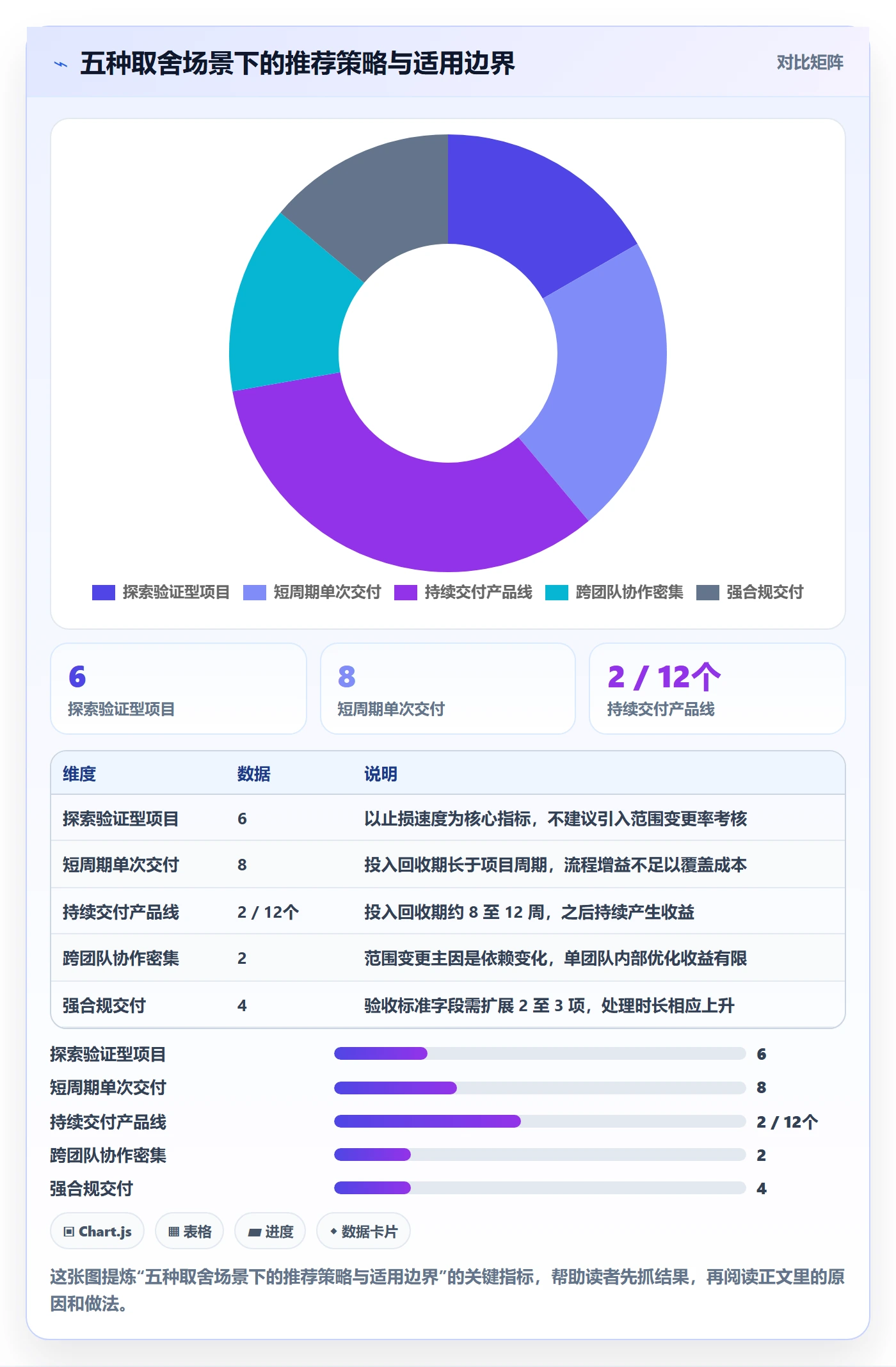Click the lightning icon beside the card title

point(61,64)
